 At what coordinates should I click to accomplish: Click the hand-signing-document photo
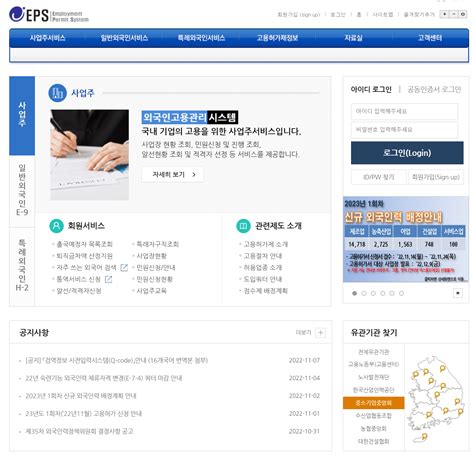89,155
